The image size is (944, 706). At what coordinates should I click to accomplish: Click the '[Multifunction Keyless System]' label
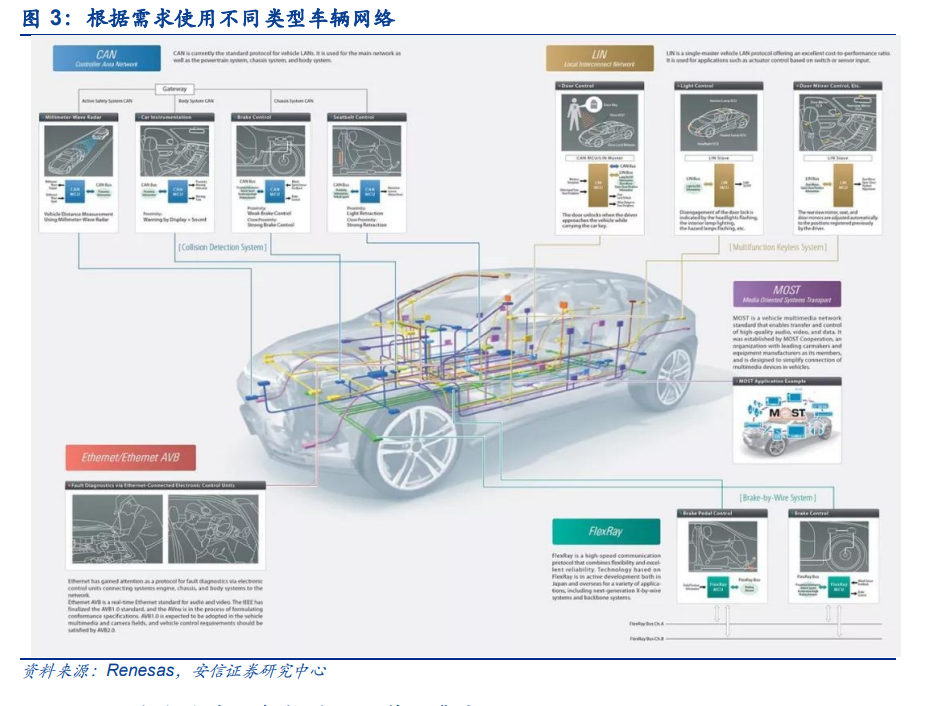click(x=778, y=247)
